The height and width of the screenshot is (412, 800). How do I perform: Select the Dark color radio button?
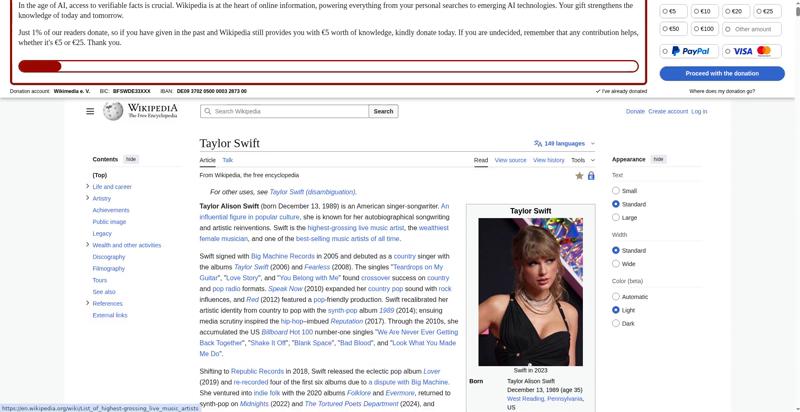[616, 323]
